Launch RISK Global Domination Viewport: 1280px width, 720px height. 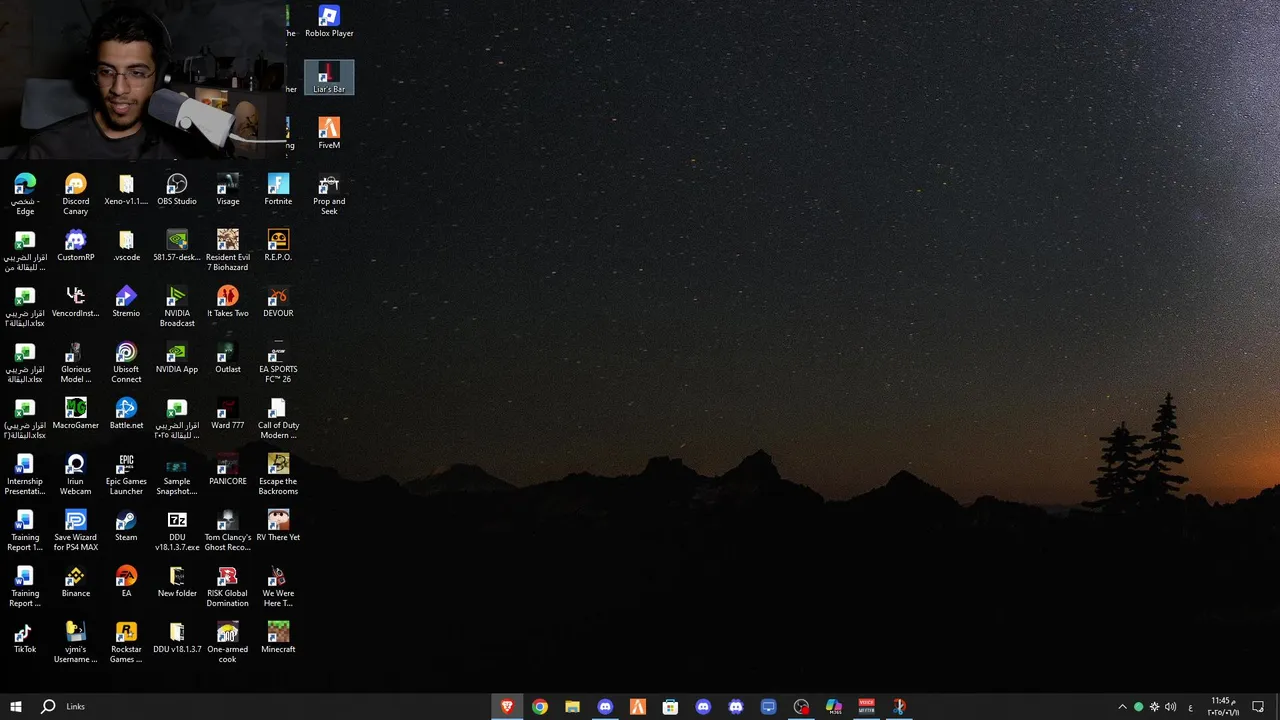pyautogui.click(x=228, y=586)
